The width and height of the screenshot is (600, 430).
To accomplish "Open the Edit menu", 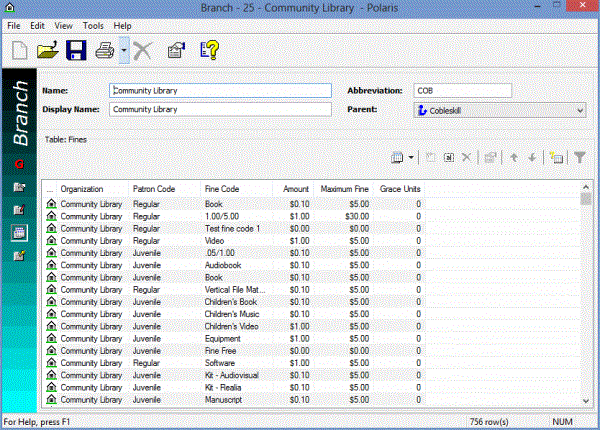I will pos(38,26).
